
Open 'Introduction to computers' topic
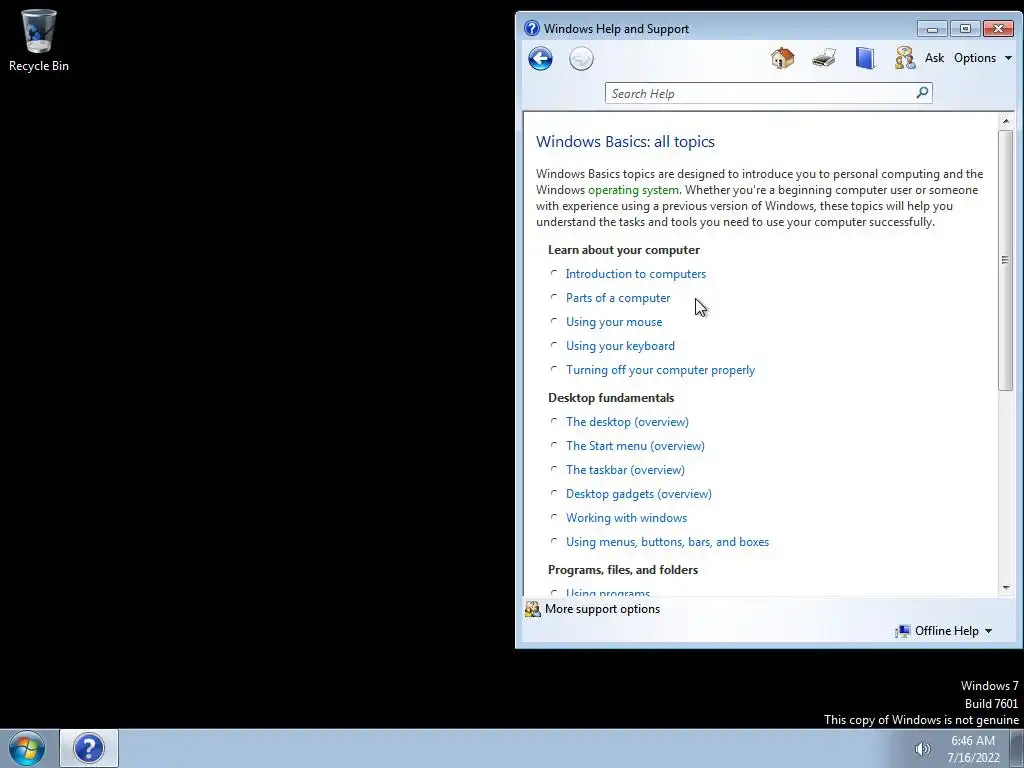pyautogui.click(x=635, y=274)
